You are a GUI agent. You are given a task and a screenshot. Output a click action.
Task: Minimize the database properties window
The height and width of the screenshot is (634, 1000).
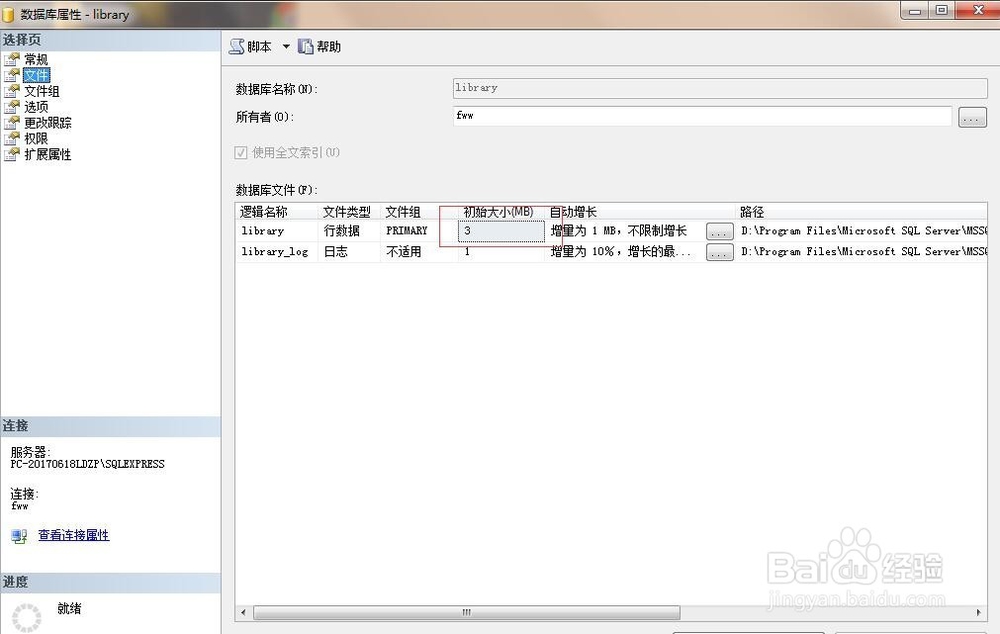pos(915,10)
